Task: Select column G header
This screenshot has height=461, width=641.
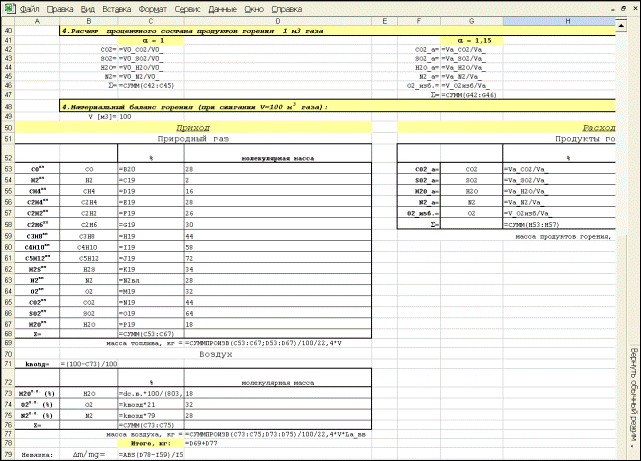Action: [472, 21]
